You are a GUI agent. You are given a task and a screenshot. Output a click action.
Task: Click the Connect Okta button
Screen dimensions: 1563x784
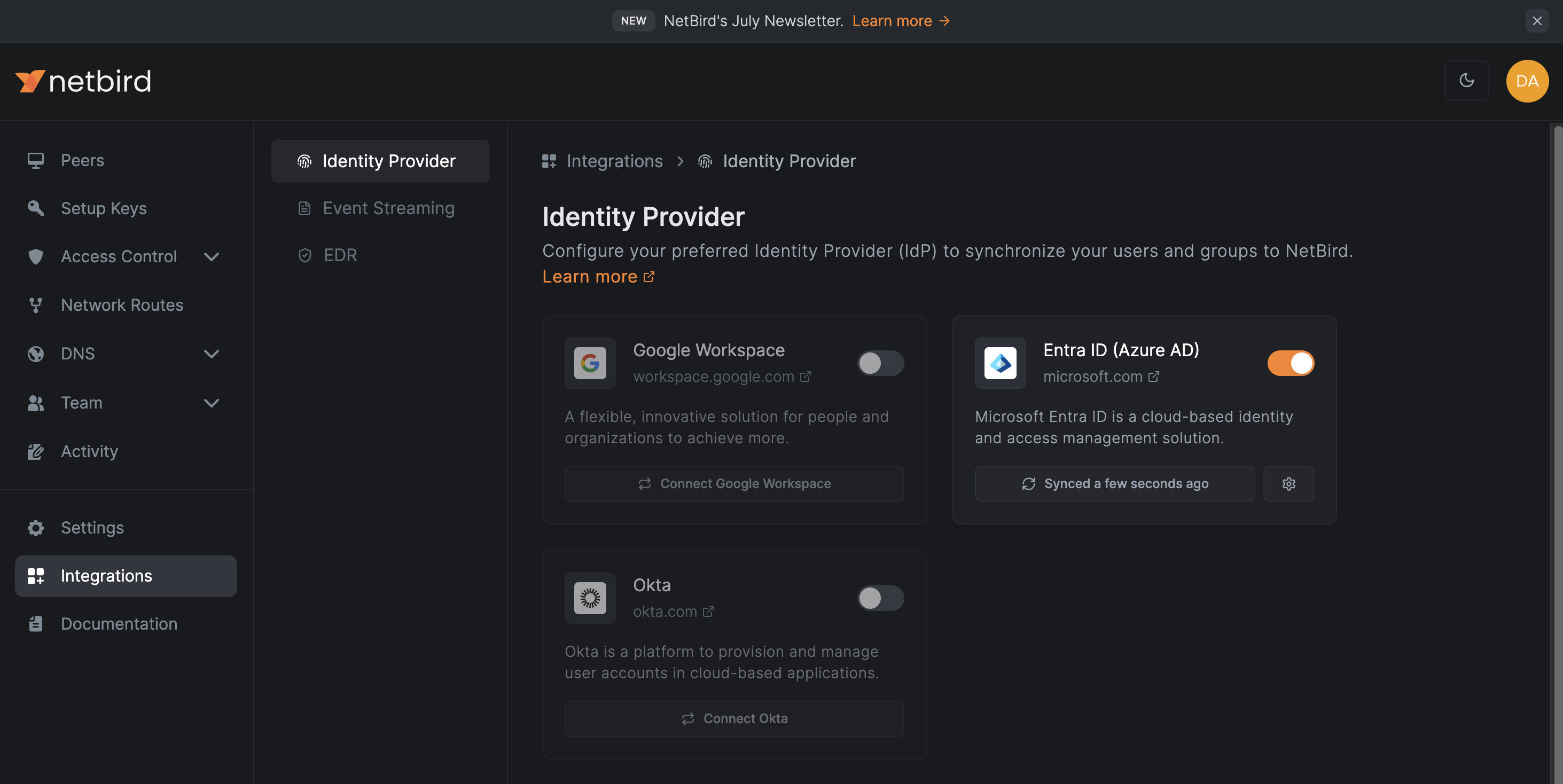[734, 718]
